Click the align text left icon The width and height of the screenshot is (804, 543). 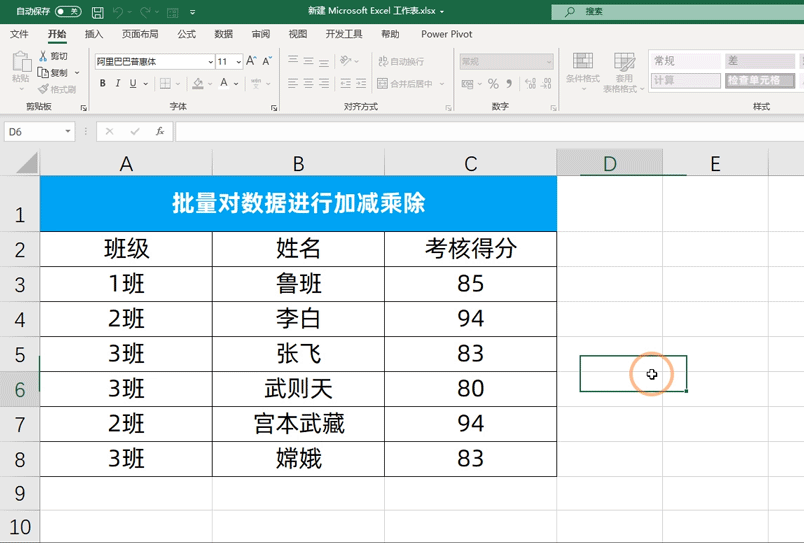click(x=293, y=83)
